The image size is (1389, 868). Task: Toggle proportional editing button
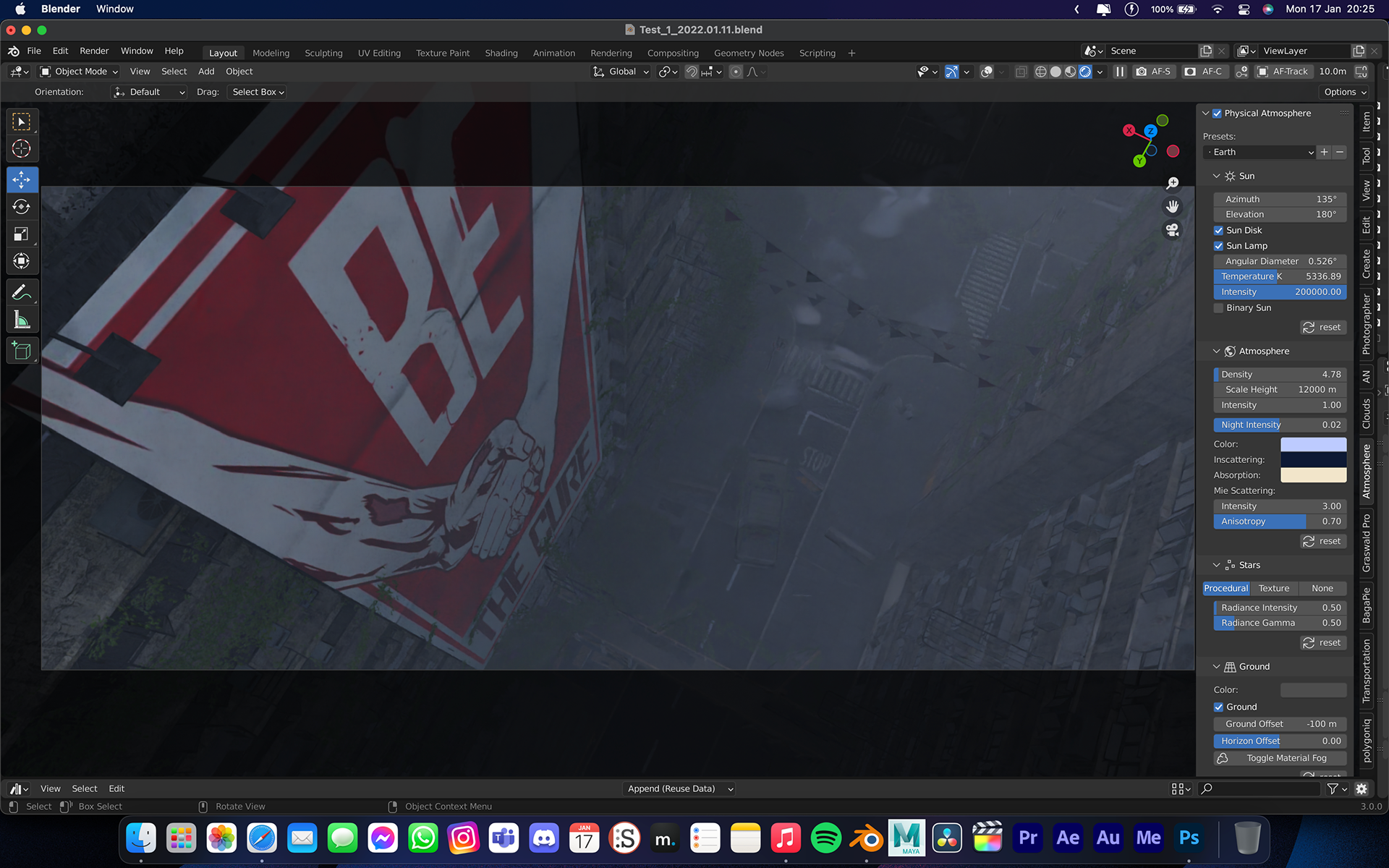[x=736, y=72]
